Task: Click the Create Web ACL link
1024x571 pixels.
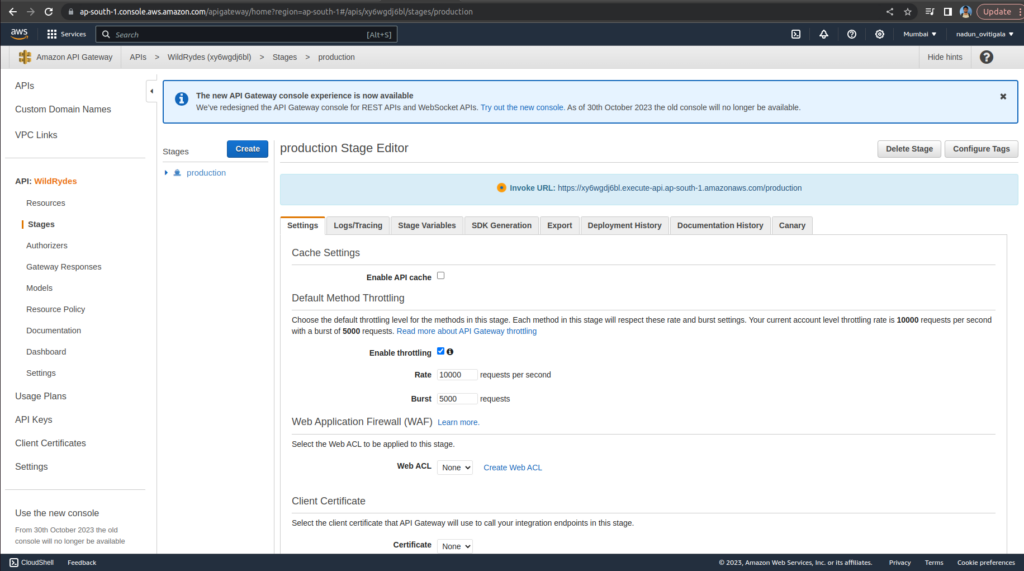Action: [x=513, y=468]
